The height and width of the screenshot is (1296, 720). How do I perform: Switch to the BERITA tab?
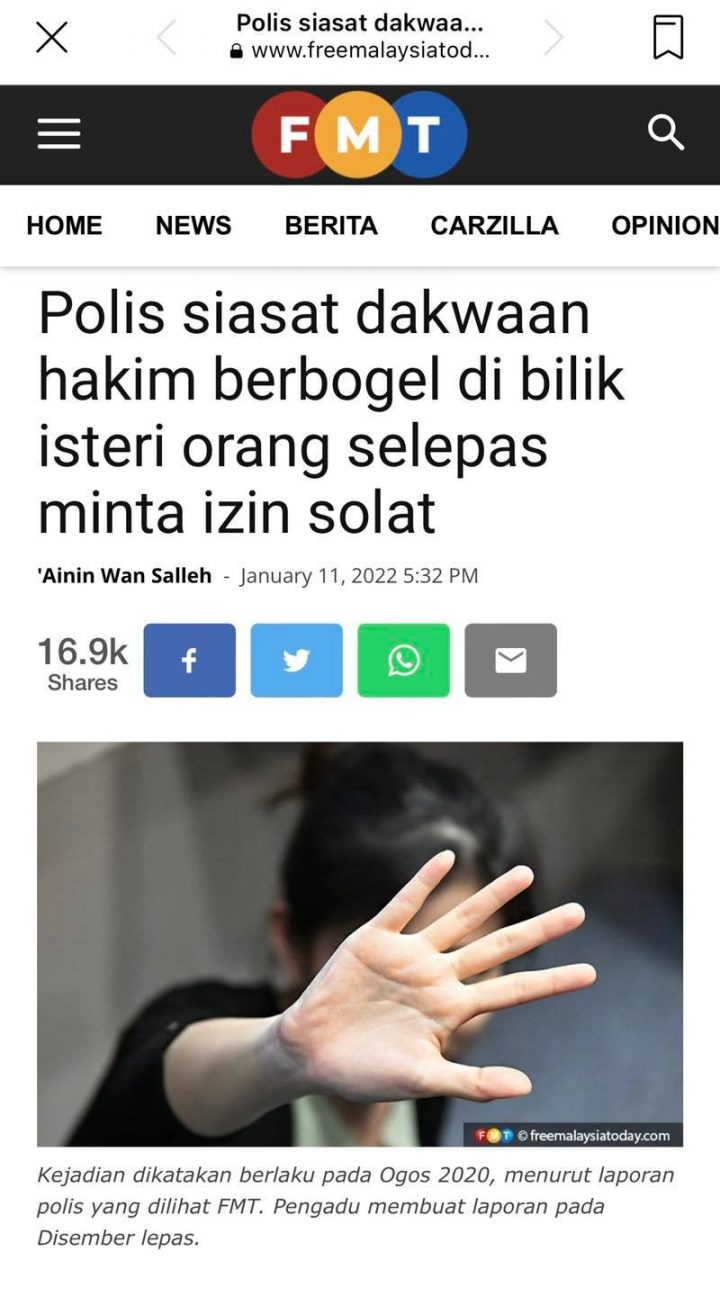(331, 226)
